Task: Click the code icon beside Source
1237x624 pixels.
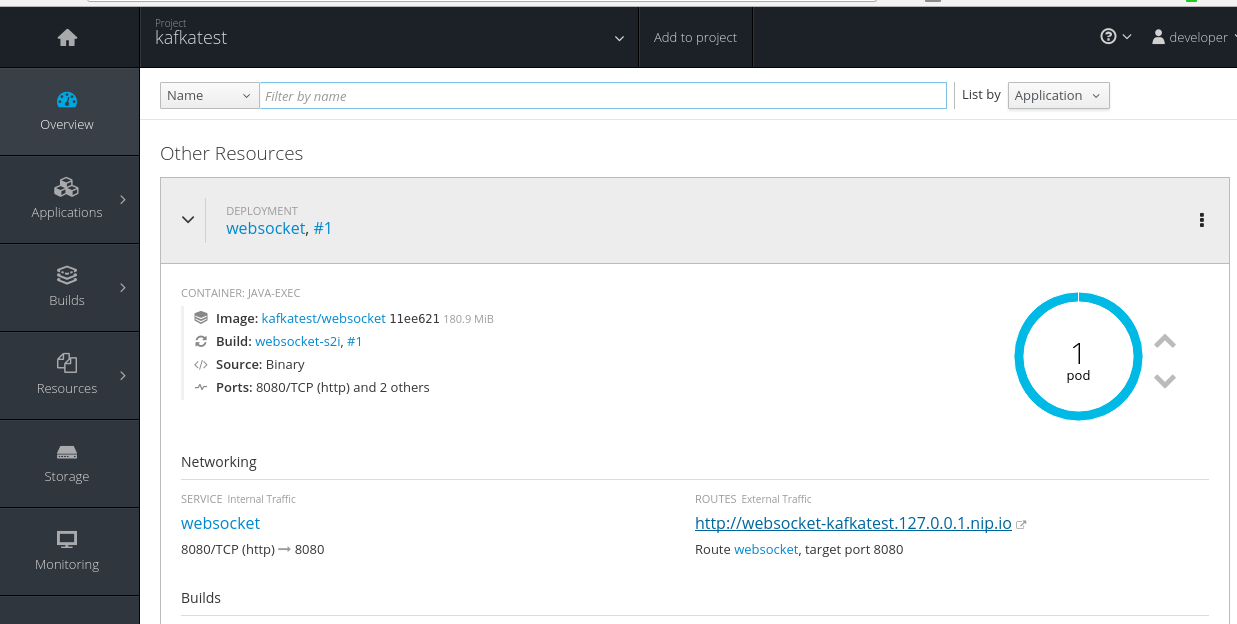Action: tap(201, 365)
